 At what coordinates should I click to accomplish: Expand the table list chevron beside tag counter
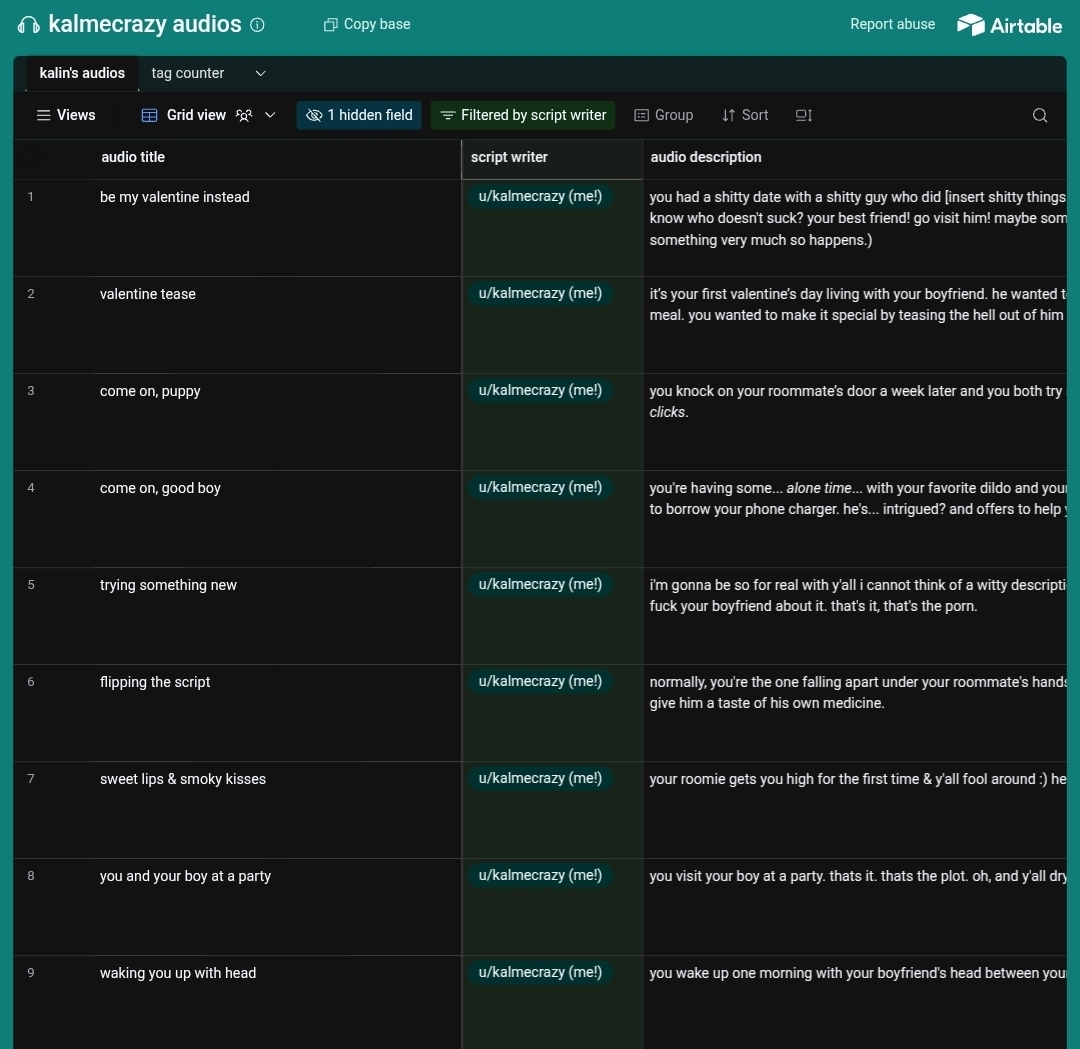tap(260, 73)
